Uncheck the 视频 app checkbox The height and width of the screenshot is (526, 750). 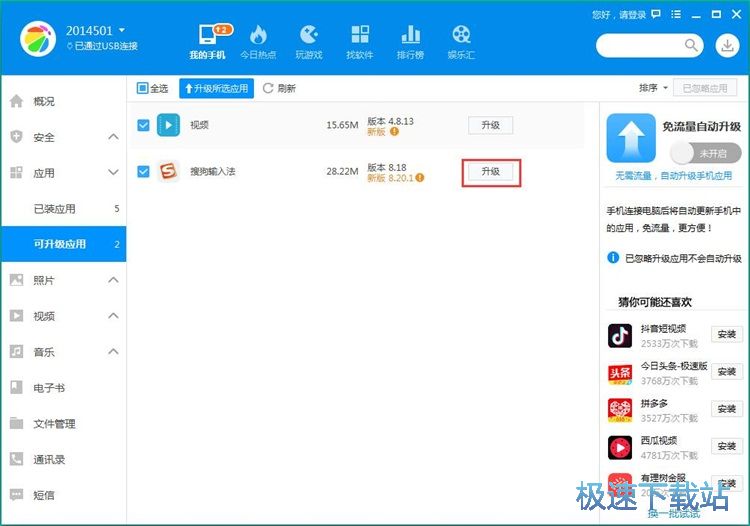tap(143, 125)
